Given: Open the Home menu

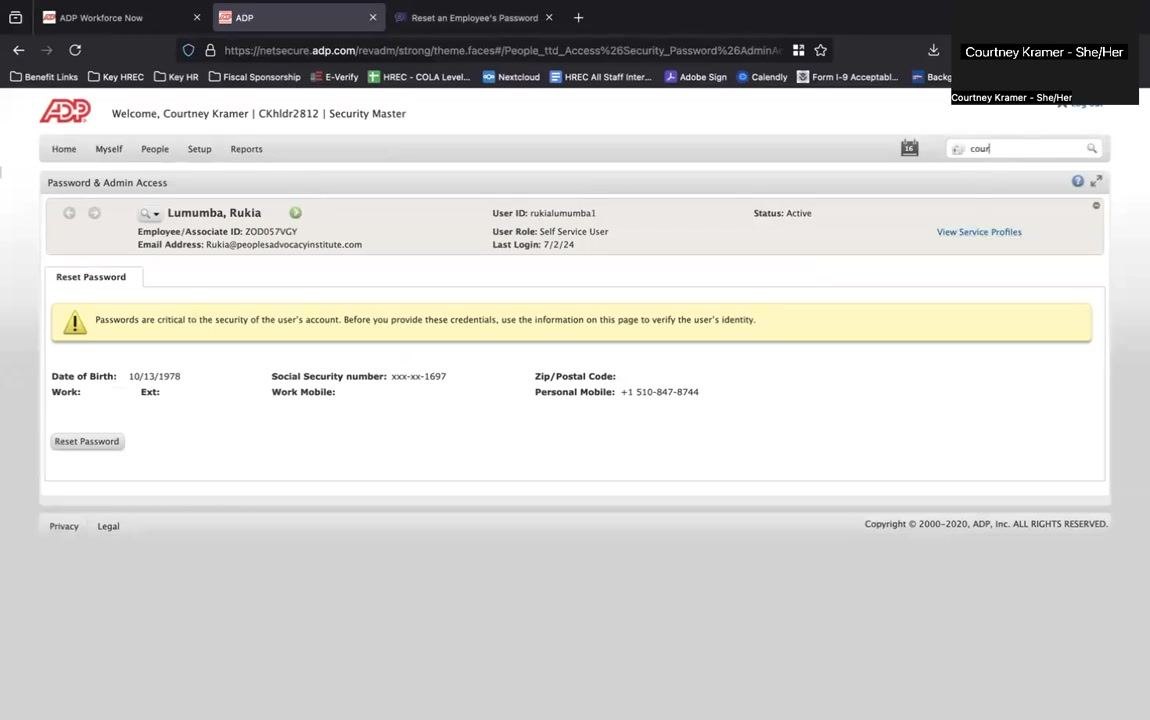Looking at the screenshot, I should pyautogui.click(x=64, y=149).
